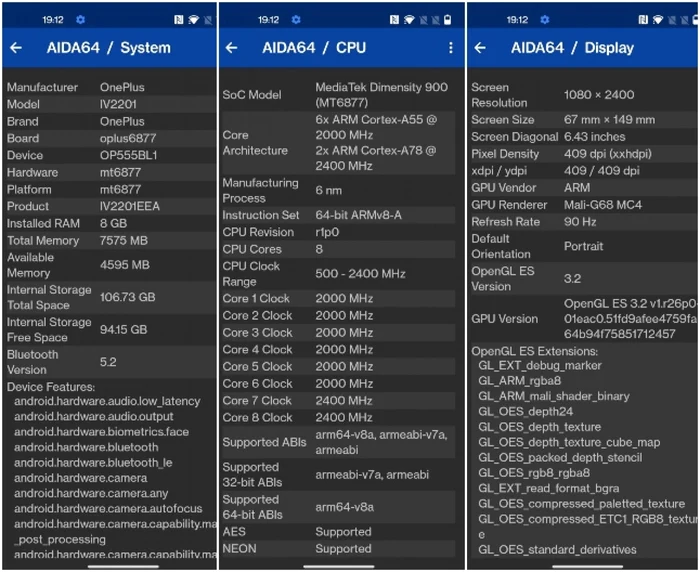Select the Installed RAM value 8 GB

(113, 223)
